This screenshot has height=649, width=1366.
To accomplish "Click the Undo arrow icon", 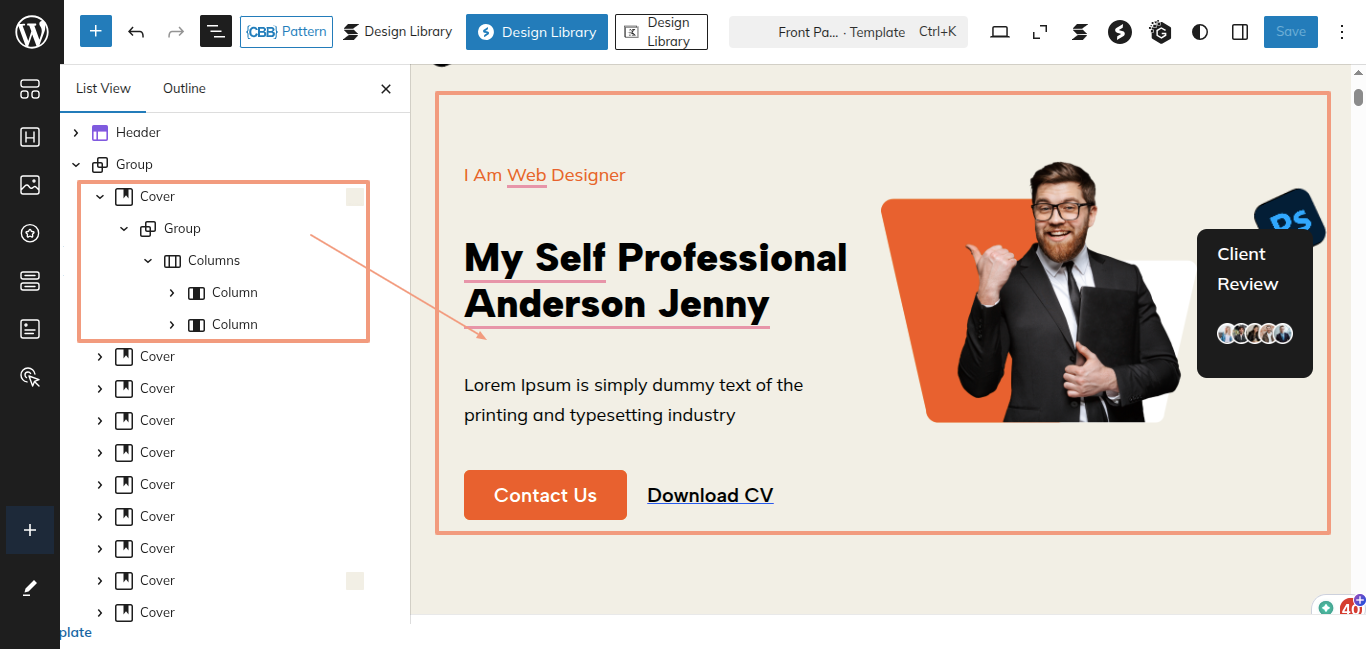I will (x=136, y=32).
